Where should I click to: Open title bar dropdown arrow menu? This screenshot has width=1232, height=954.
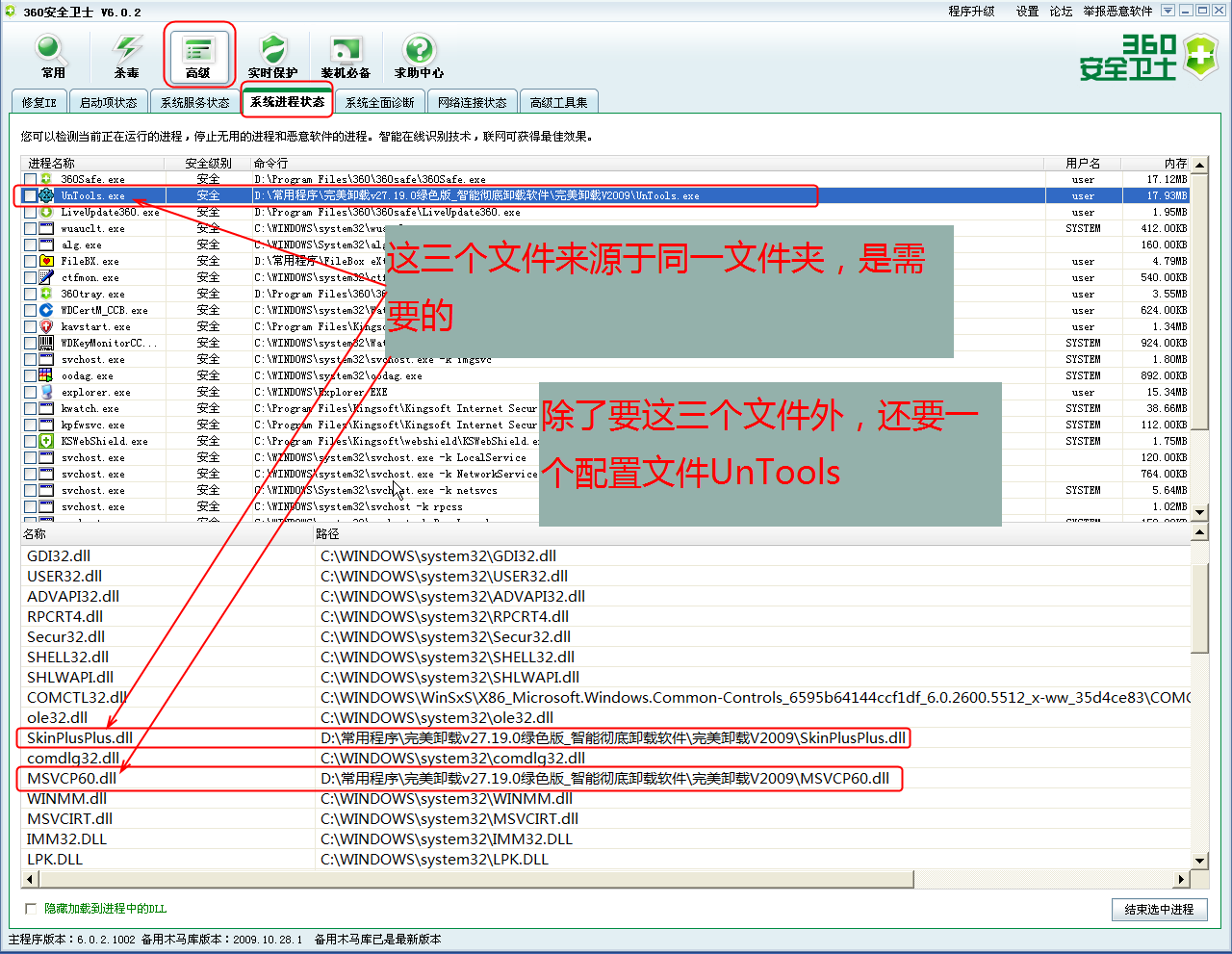pos(1168,11)
